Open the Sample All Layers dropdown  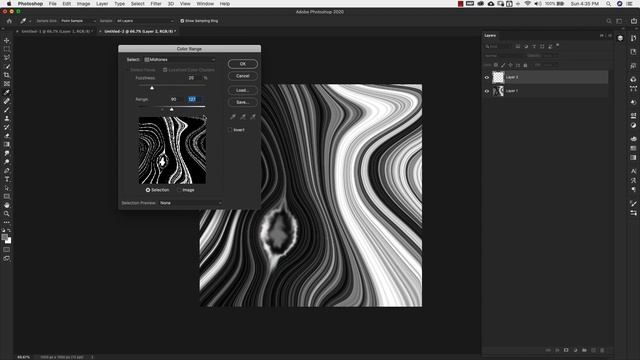coord(145,21)
